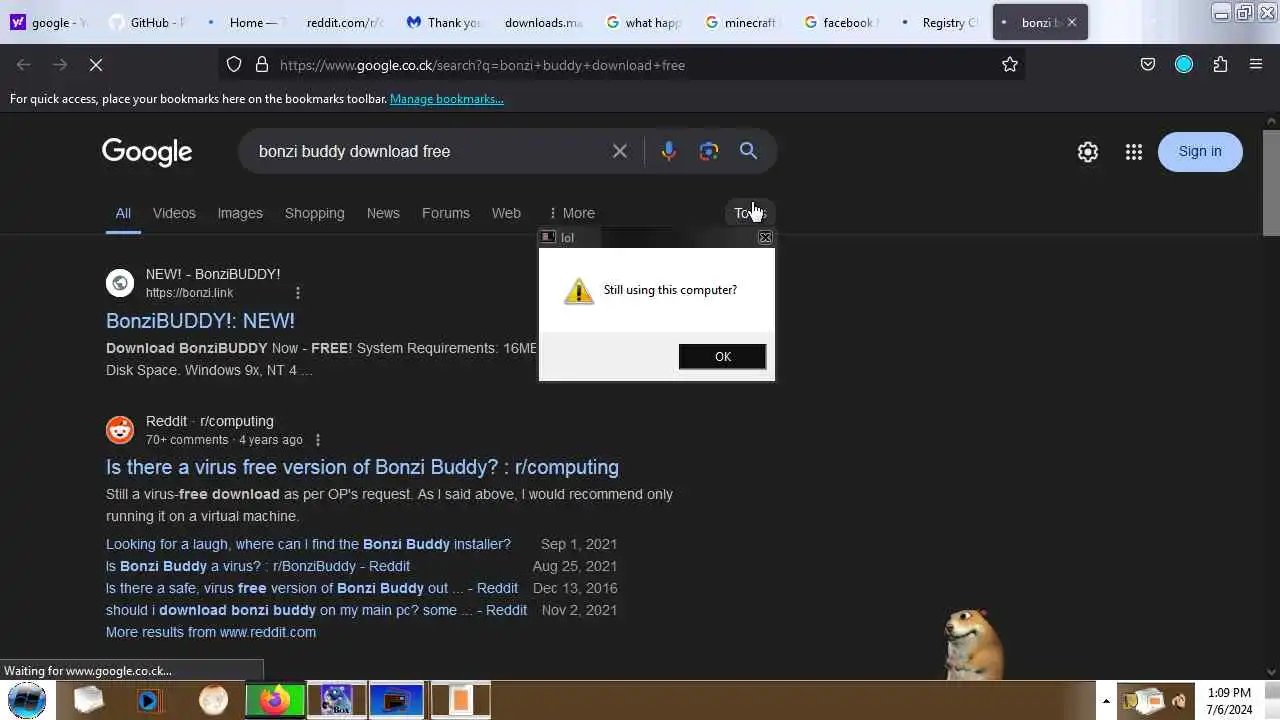Open the Firefox account icon

[x=1184, y=65]
